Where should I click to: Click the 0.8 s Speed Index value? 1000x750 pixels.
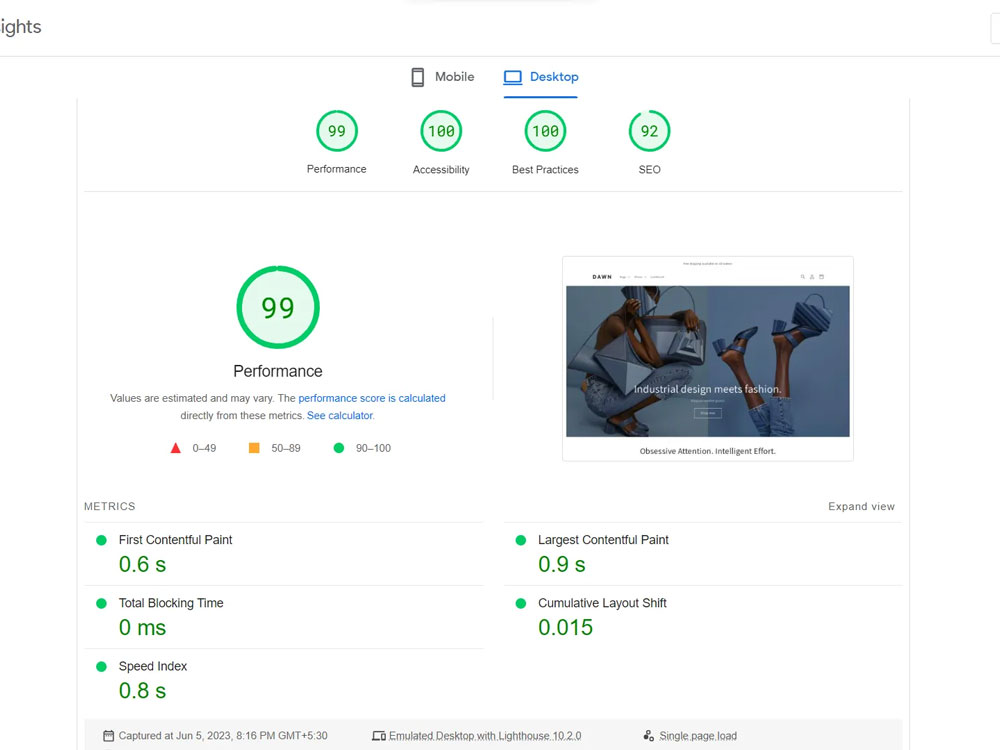(x=142, y=691)
